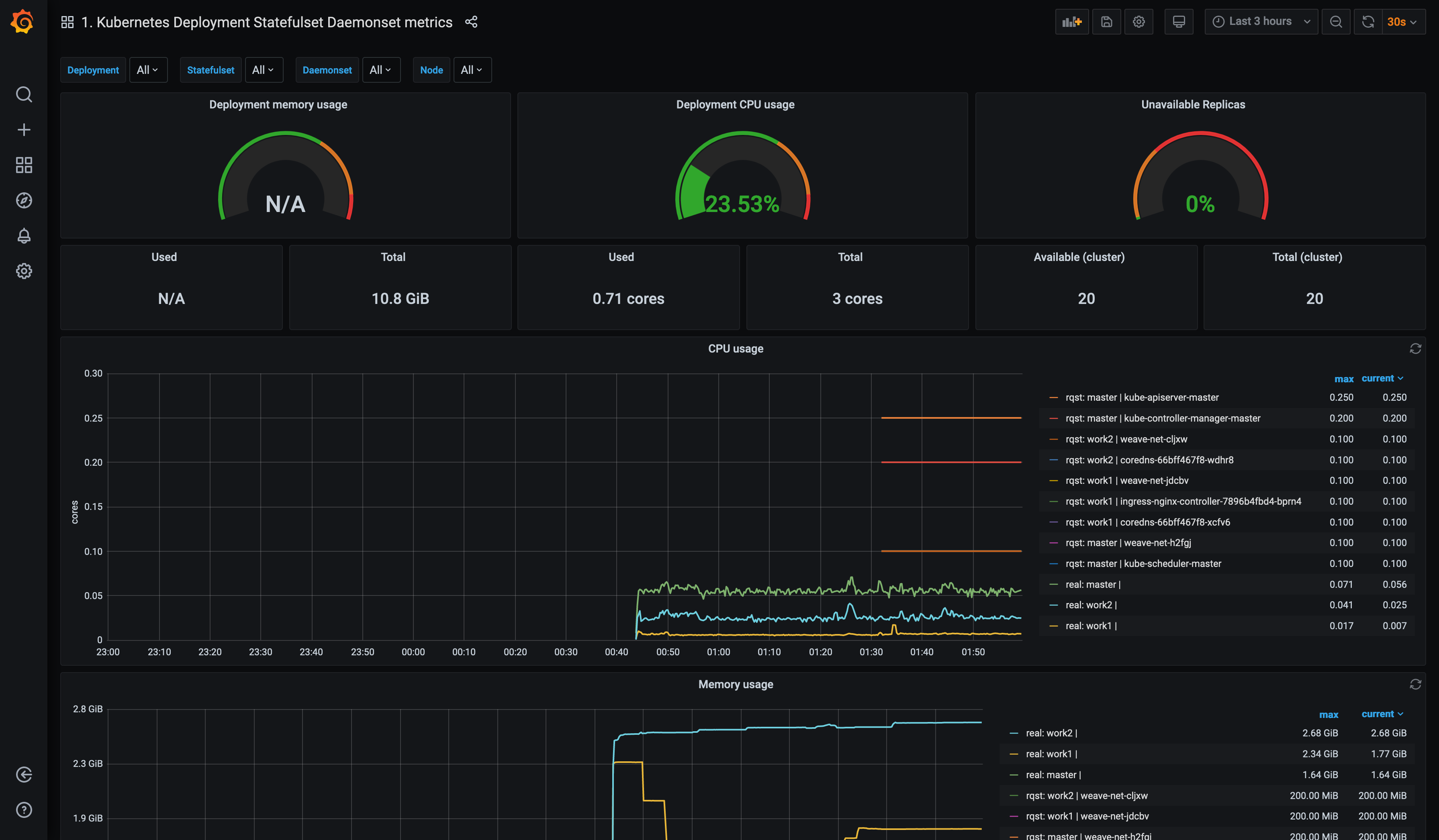Open the Memory usage panel title menu
This screenshot has height=840, width=1439.
(x=736, y=684)
